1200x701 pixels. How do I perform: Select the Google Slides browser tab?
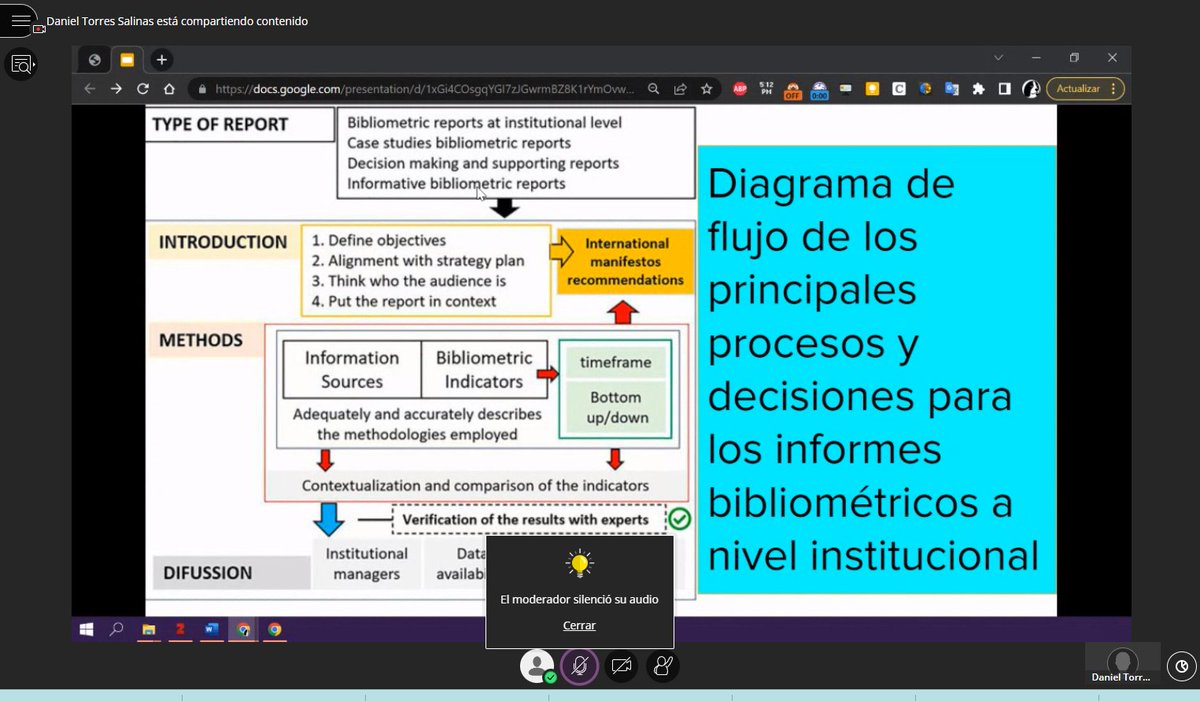point(127,60)
